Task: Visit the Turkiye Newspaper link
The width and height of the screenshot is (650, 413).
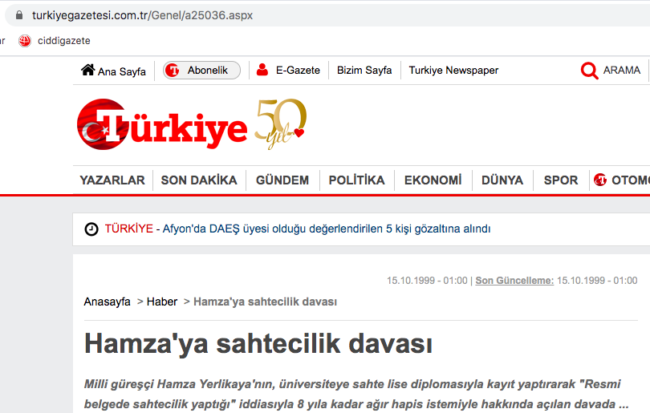Action: click(x=453, y=71)
